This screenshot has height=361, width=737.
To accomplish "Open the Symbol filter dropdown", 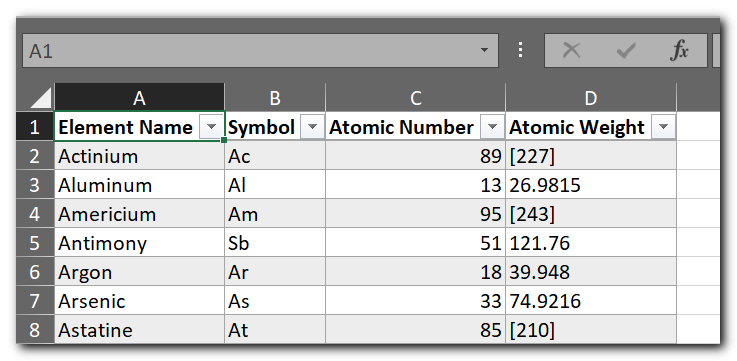I will 313,127.
